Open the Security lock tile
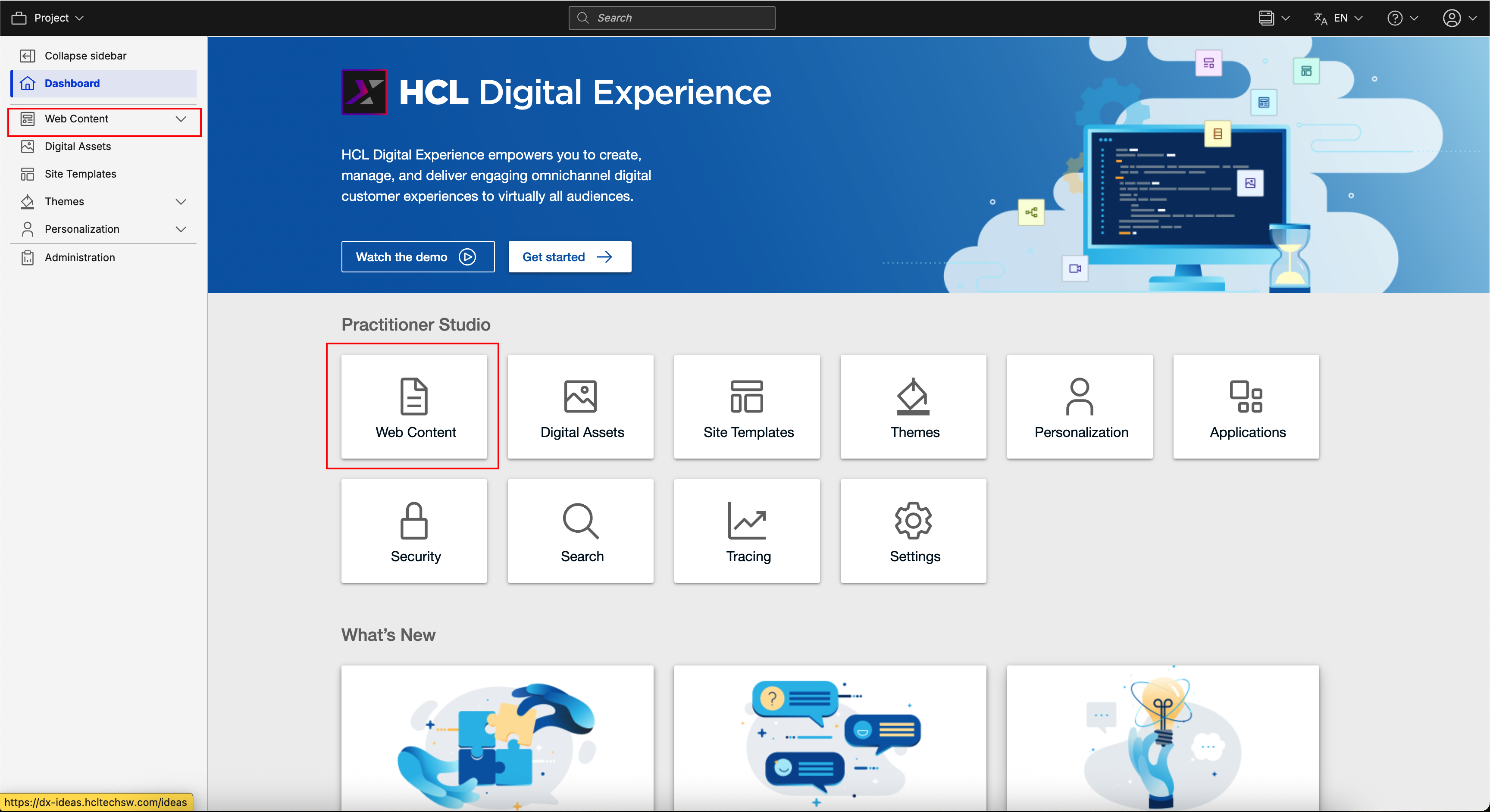This screenshot has height=812, width=1490. tap(414, 531)
